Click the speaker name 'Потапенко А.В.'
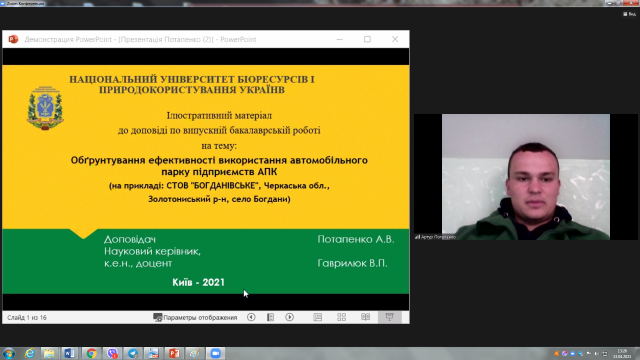This screenshot has height=360, width=640. tap(356, 239)
